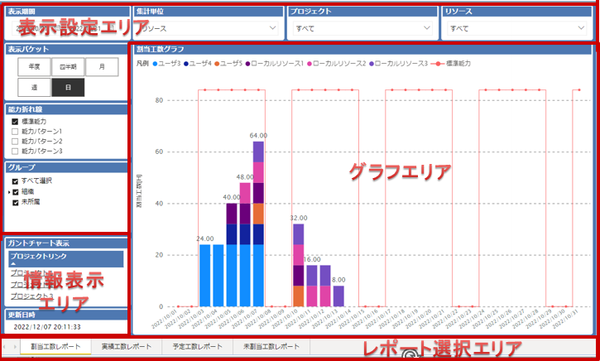This screenshot has height=361, width=600.
Task: Switch to the 未割当工数レポート tab
Action: (272, 347)
